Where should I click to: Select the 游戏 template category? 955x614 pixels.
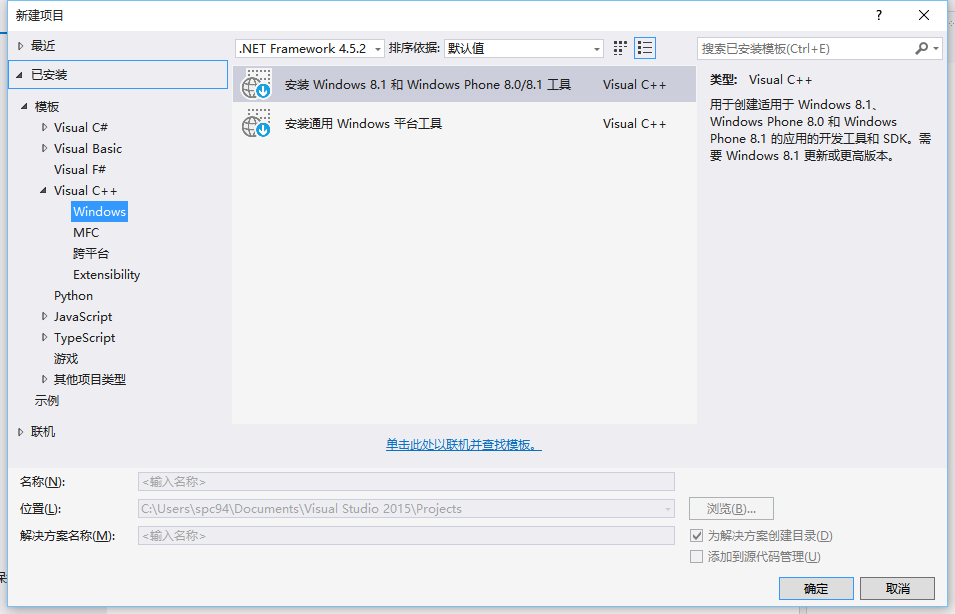(66, 358)
